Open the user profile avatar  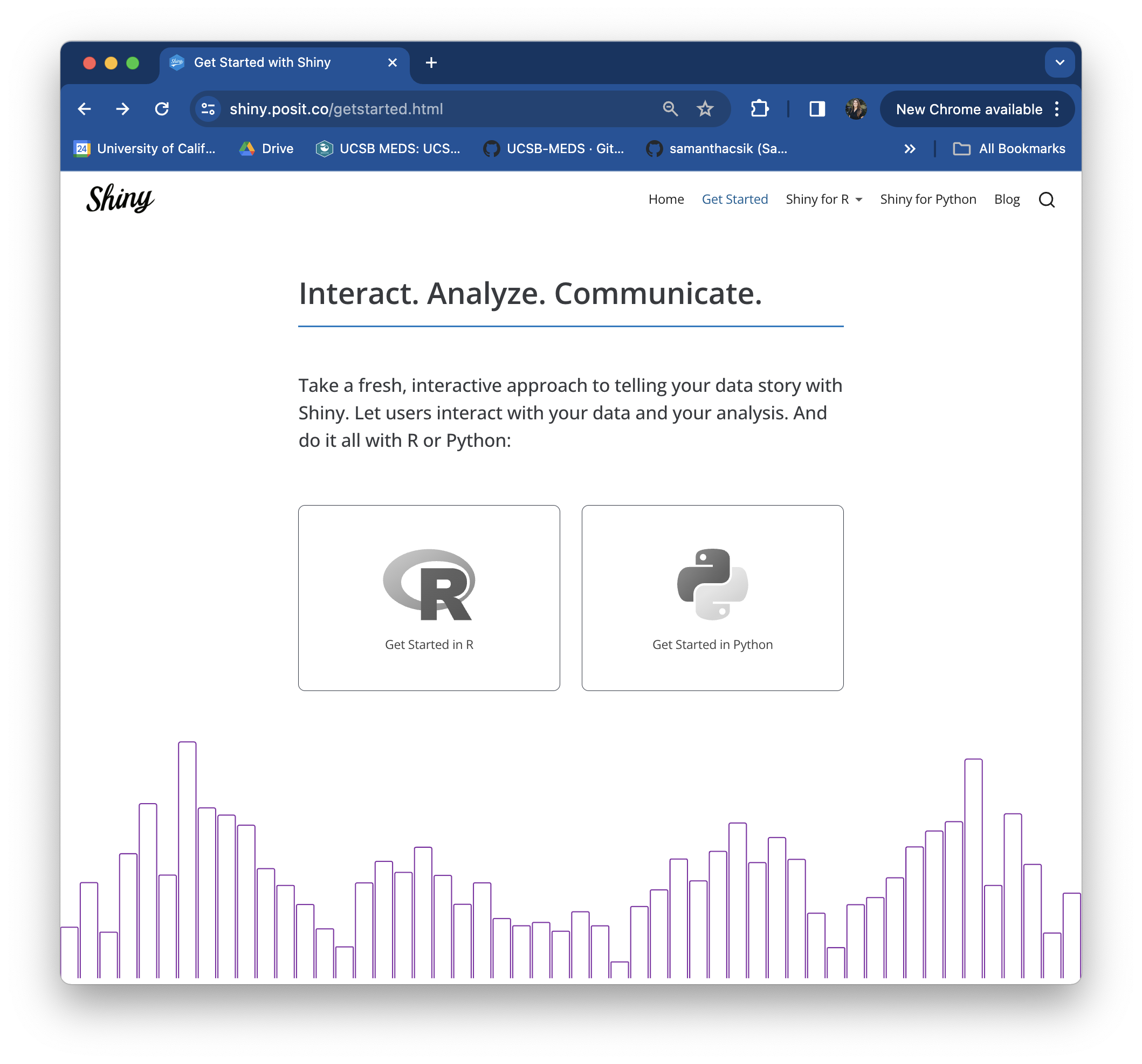click(x=855, y=108)
